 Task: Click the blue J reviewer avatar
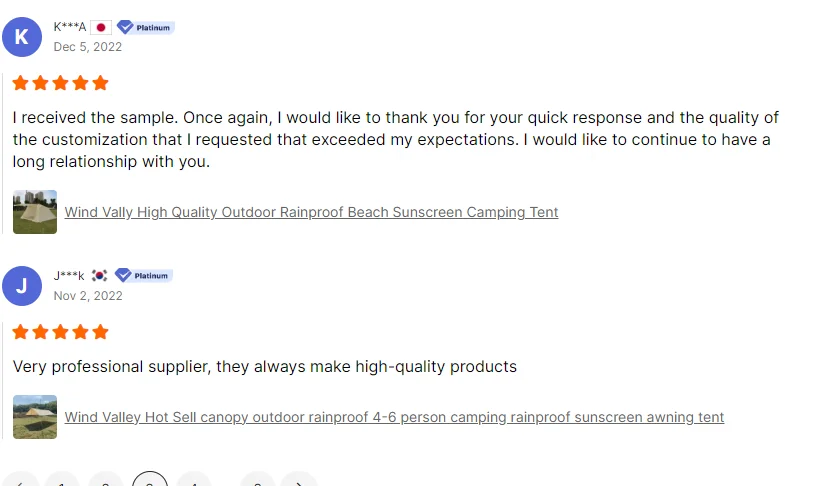(x=22, y=286)
